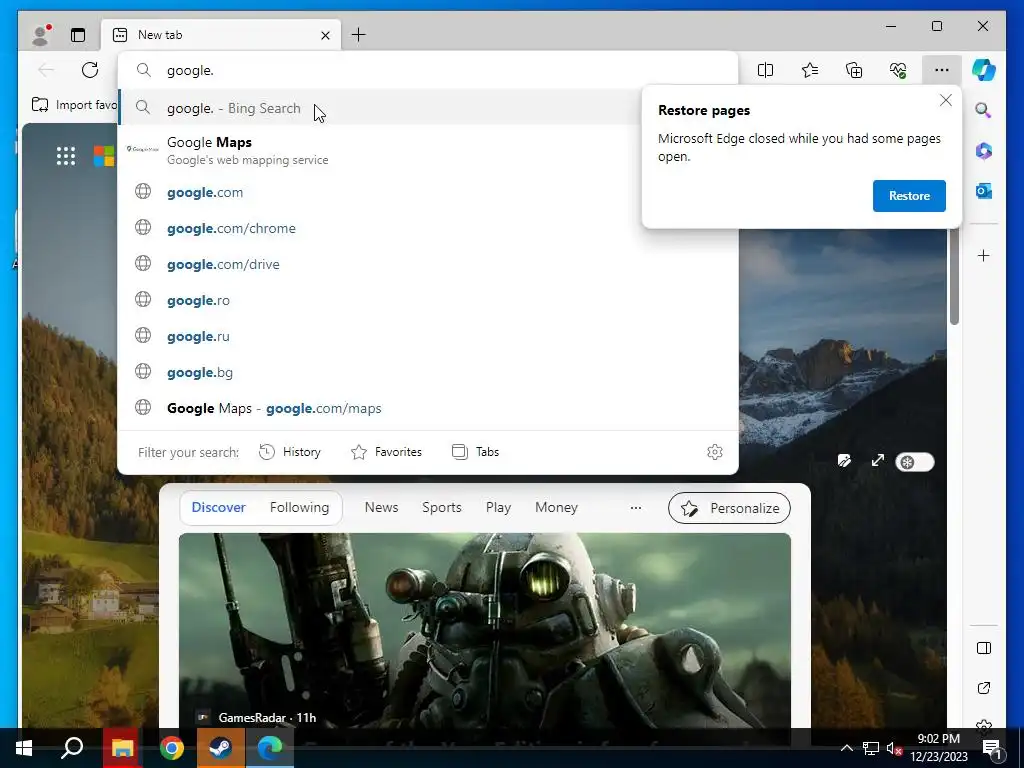
Task: Open the GamesRadar article image
Action: (485, 630)
